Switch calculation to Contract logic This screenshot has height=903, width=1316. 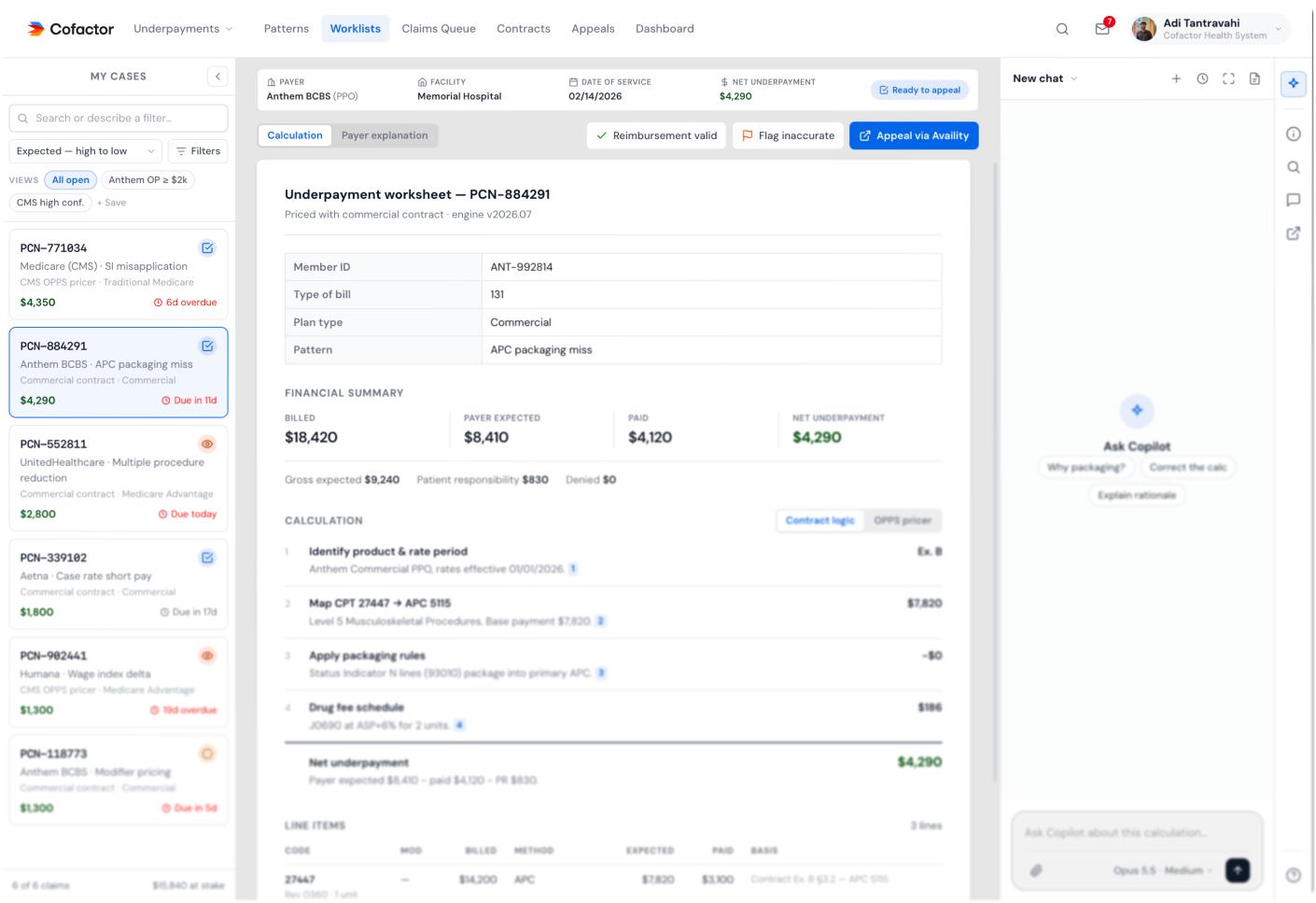click(x=820, y=521)
